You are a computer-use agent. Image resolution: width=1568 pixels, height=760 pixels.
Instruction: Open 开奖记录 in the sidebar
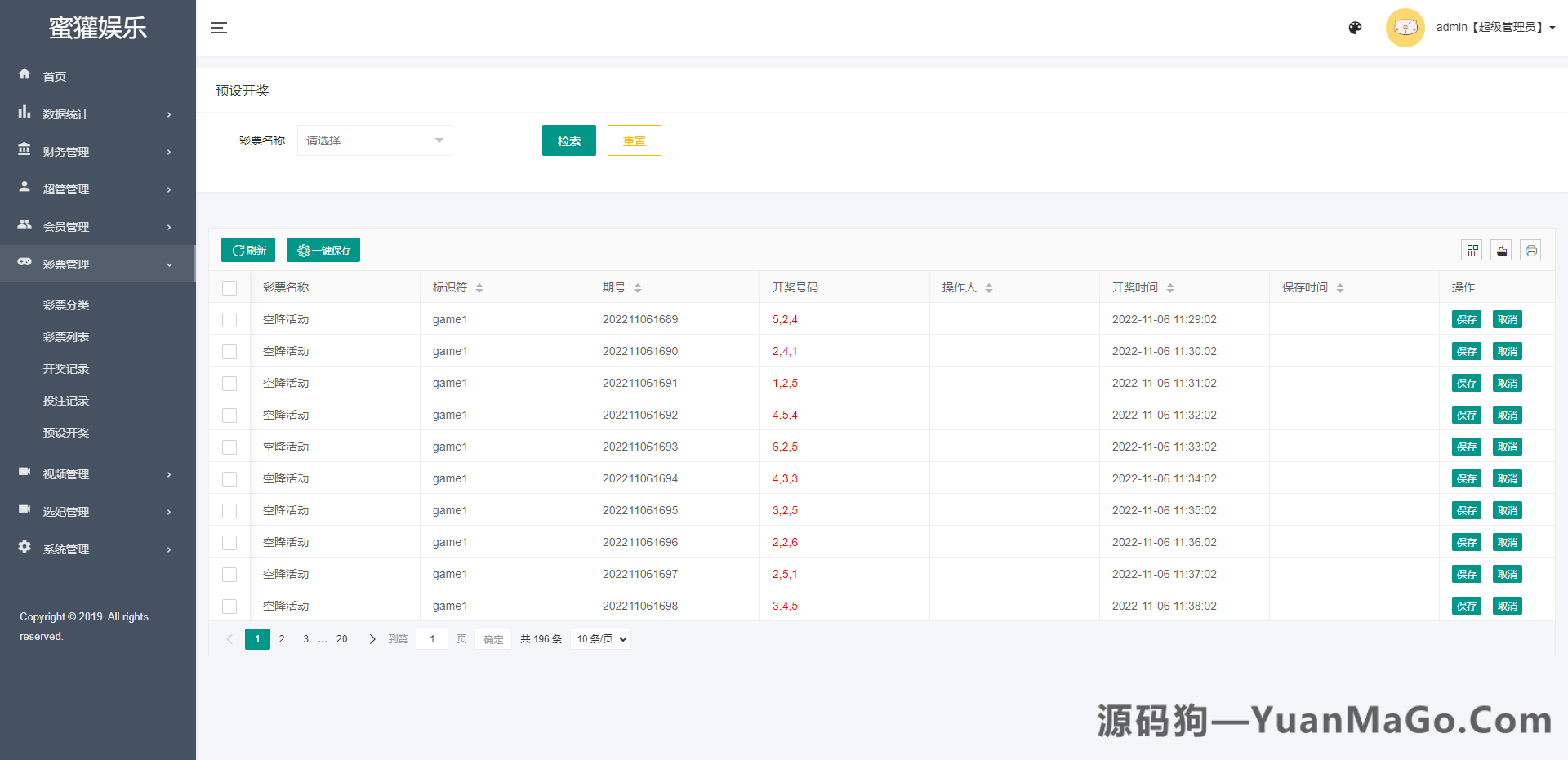click(x=66, y=369)
